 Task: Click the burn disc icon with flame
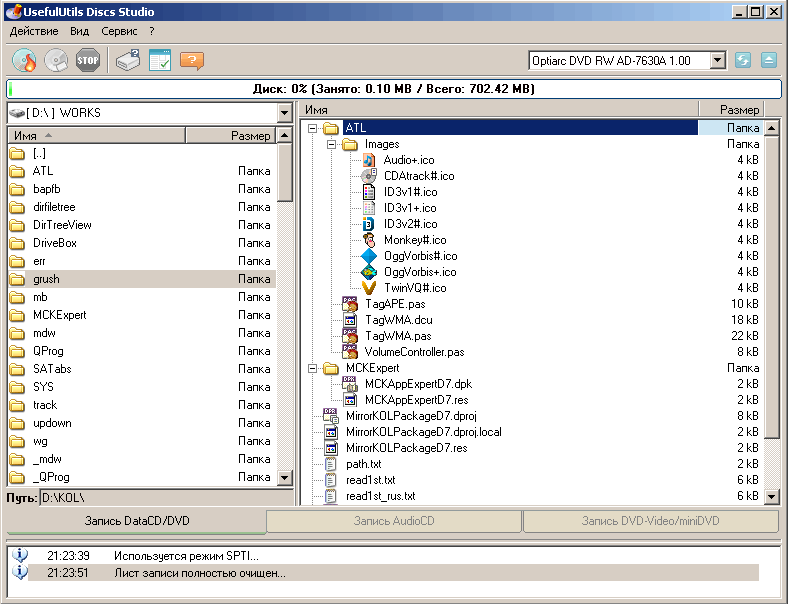(24, 61)
